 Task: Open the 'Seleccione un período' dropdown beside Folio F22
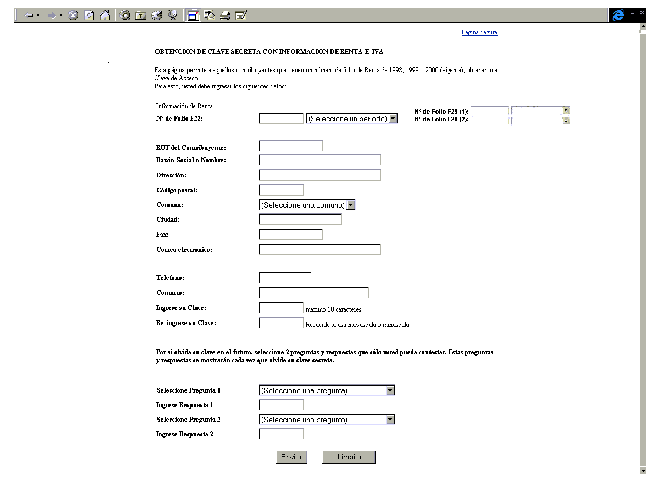352,119
